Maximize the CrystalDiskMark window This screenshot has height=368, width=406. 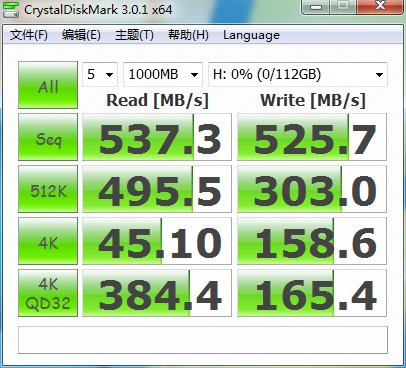[343, 7]
